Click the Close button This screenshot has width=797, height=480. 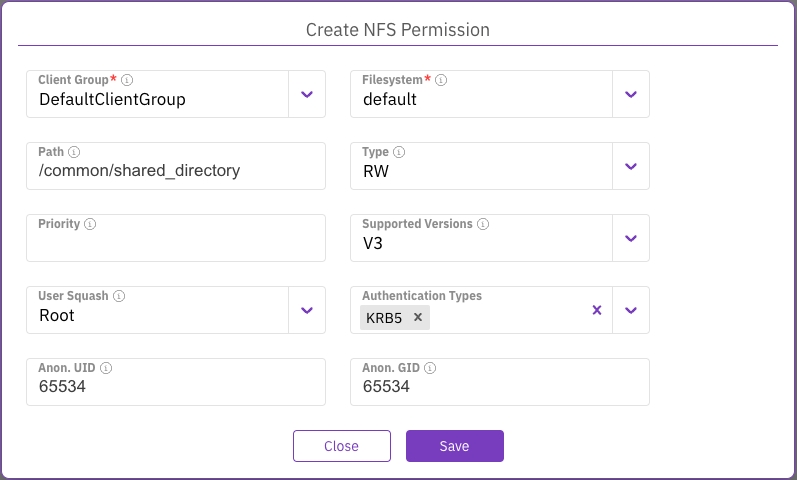point(341,446)
